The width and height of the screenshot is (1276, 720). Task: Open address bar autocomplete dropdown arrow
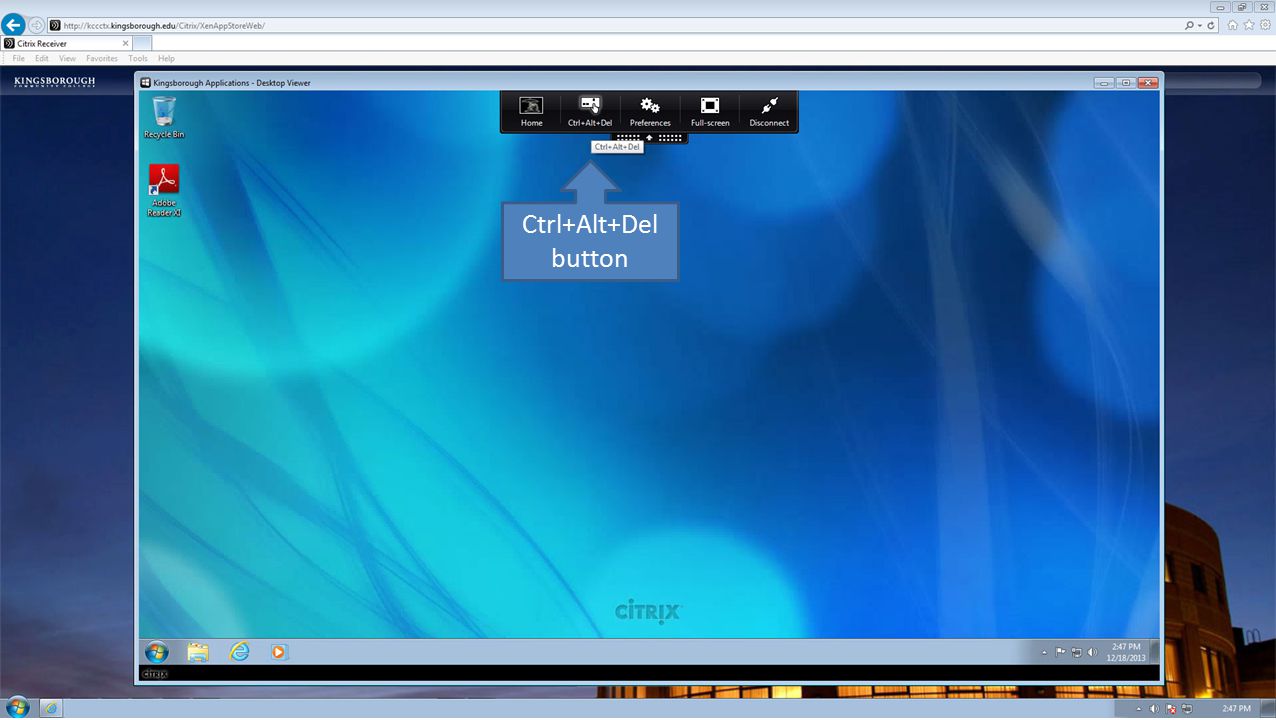[x=1200, y=25]
